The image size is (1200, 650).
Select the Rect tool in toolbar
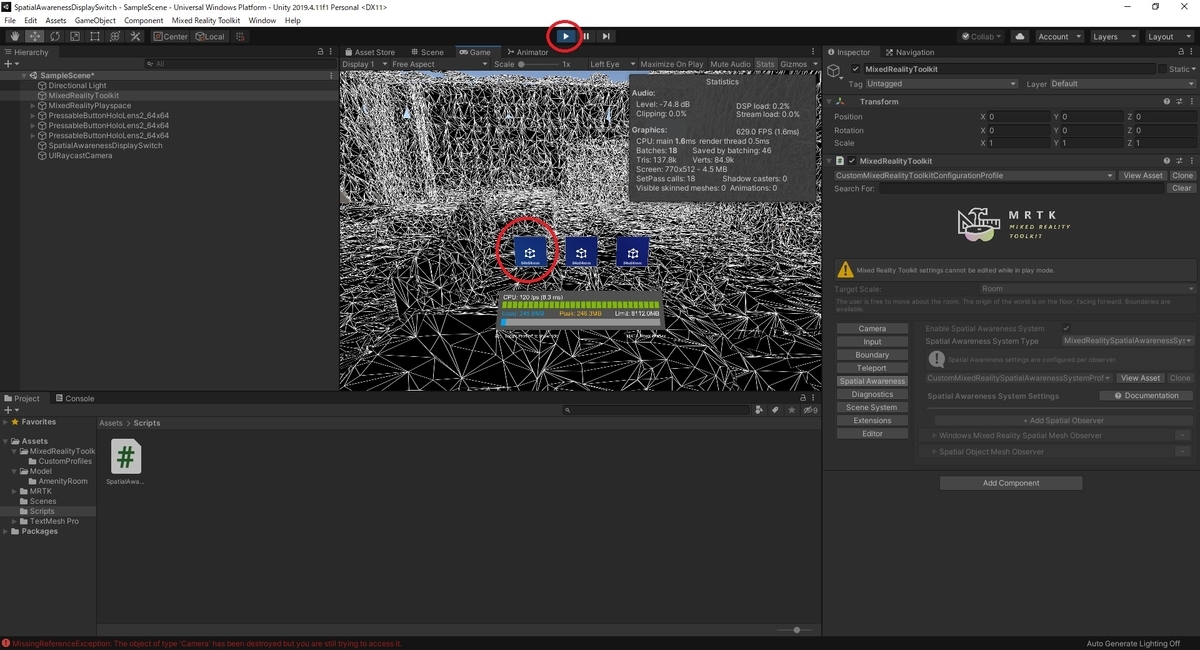coord(94,37)
